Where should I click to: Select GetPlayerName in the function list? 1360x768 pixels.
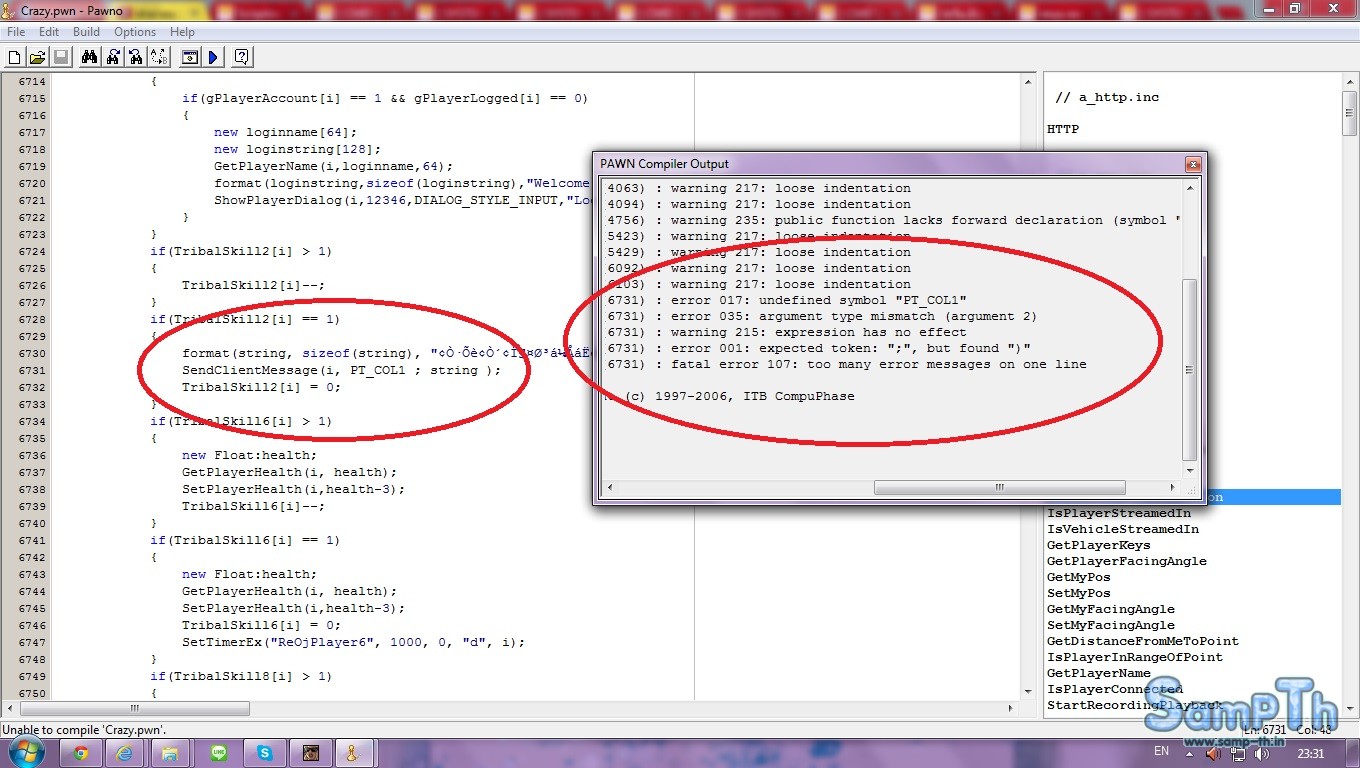click(1098, 673)
